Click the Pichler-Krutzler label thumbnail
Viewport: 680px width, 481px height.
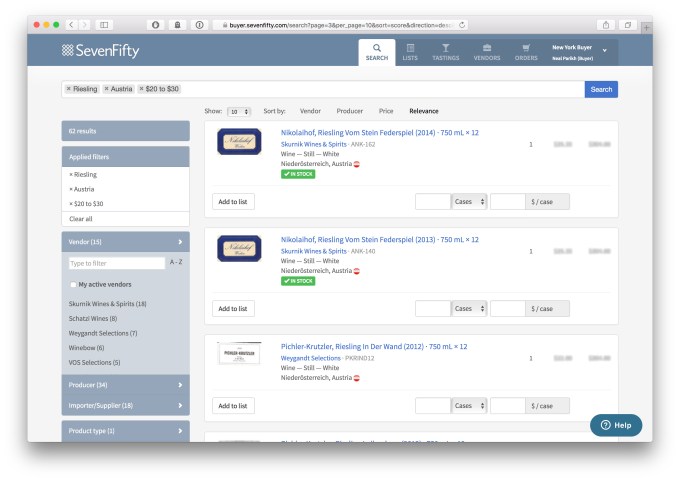(x=239, y=353)
